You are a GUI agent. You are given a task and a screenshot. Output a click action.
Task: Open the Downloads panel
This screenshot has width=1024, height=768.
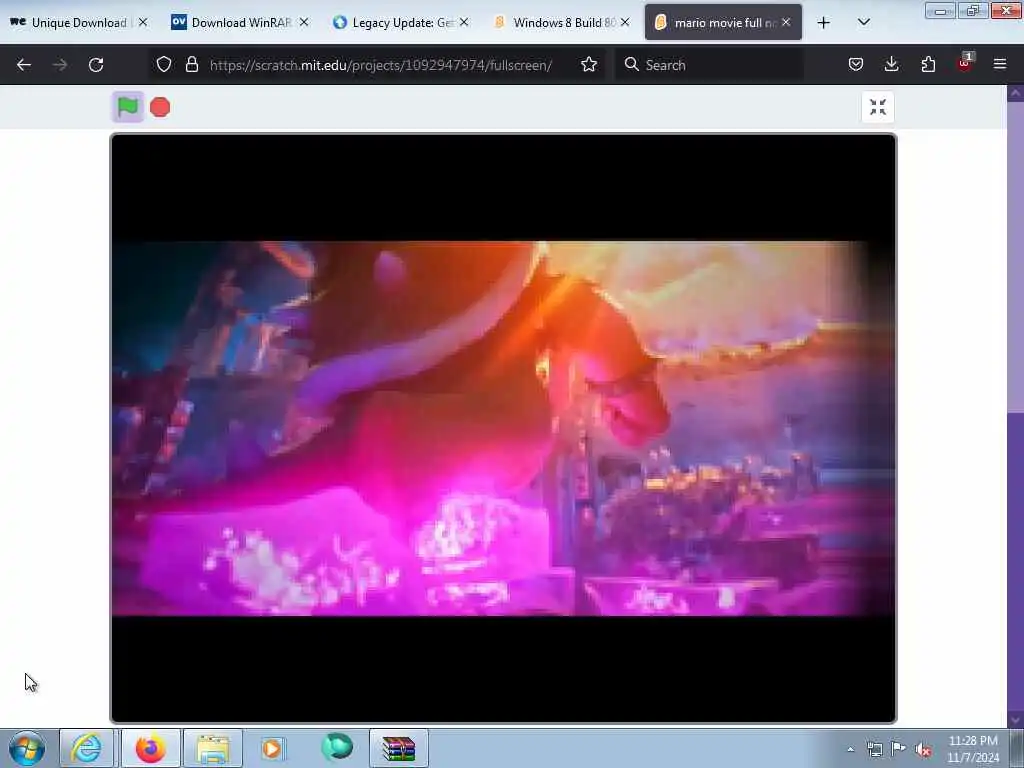click(891, 64)
